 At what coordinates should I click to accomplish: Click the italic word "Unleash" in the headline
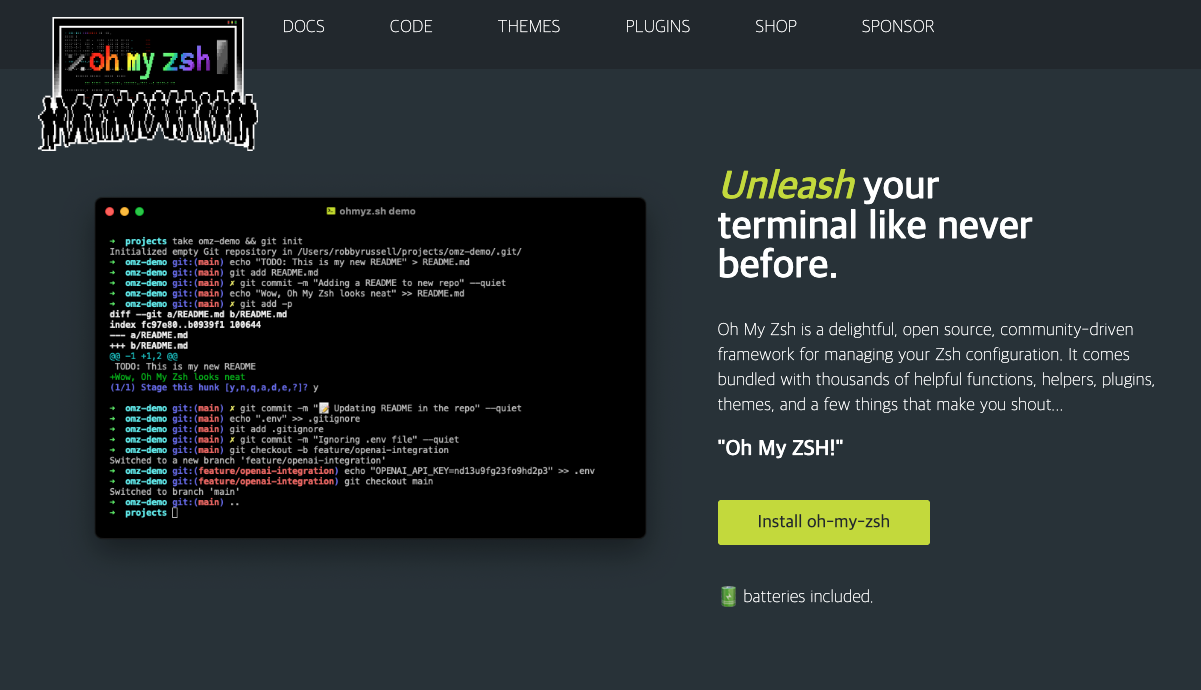786,185
